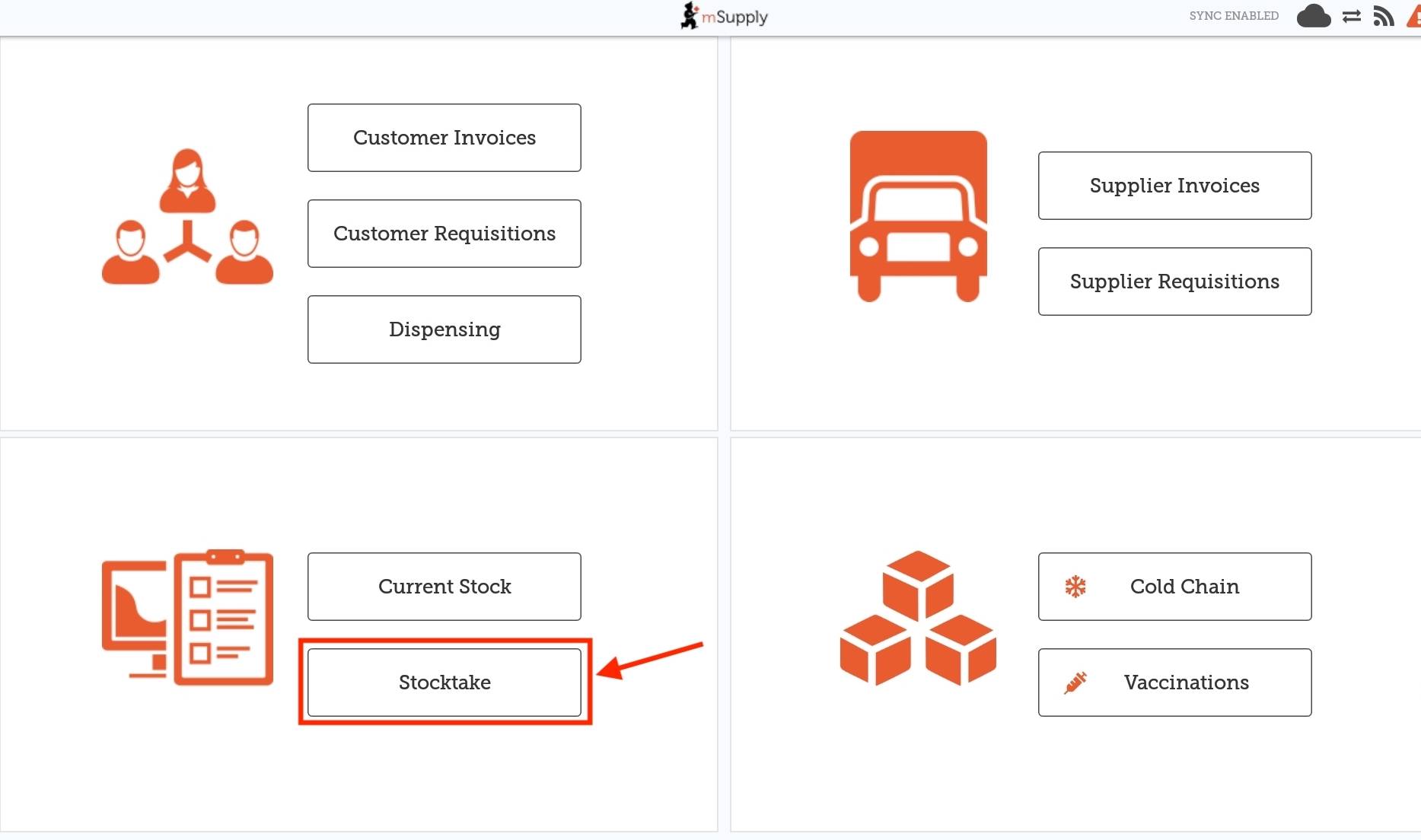This screenshot has height=840, width=1421.
Task: Open Customer Invoices
Action: (x=444, y=138)
